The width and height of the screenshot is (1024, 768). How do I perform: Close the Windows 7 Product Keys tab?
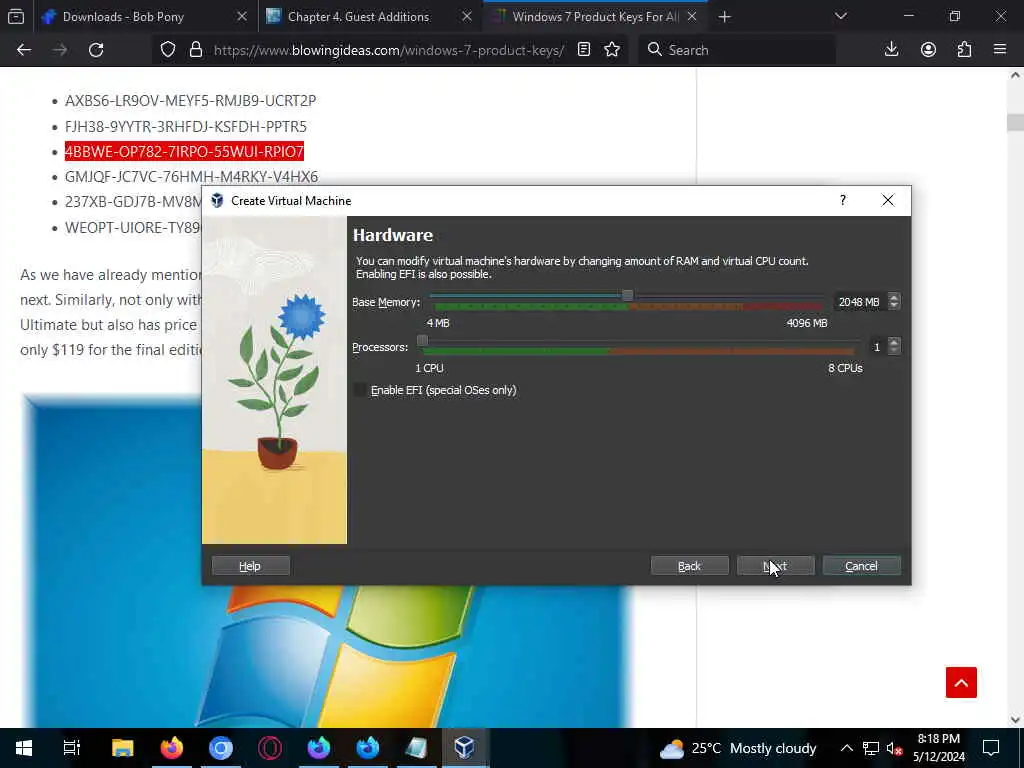coord(692,17)
